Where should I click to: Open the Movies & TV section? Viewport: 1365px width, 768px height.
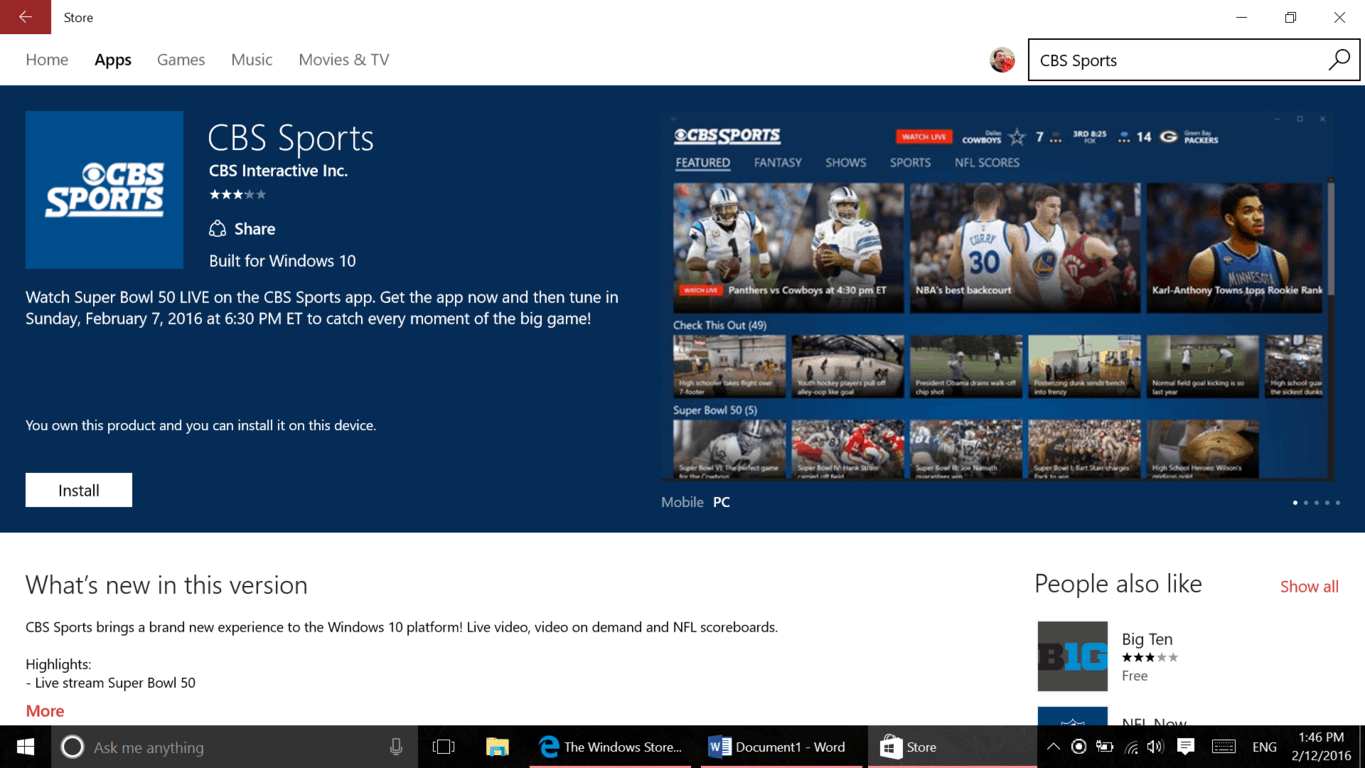[343, 59]
